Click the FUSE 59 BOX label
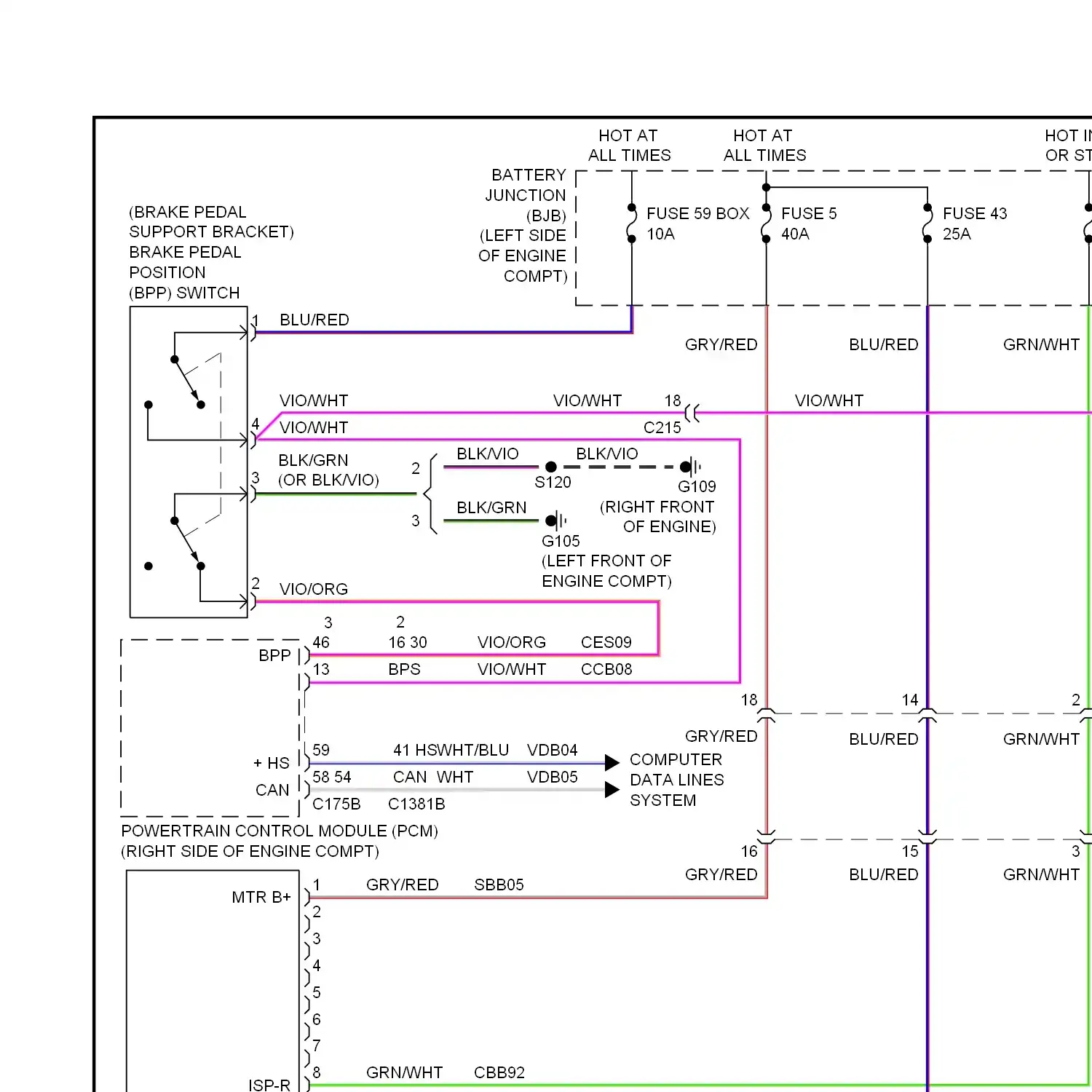 697,213
